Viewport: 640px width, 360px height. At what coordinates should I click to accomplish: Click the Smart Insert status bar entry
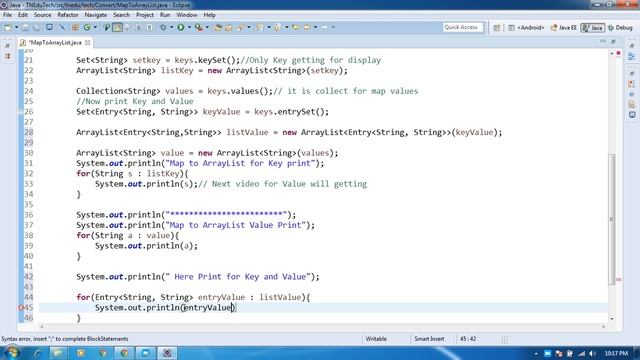pos(429,339)
